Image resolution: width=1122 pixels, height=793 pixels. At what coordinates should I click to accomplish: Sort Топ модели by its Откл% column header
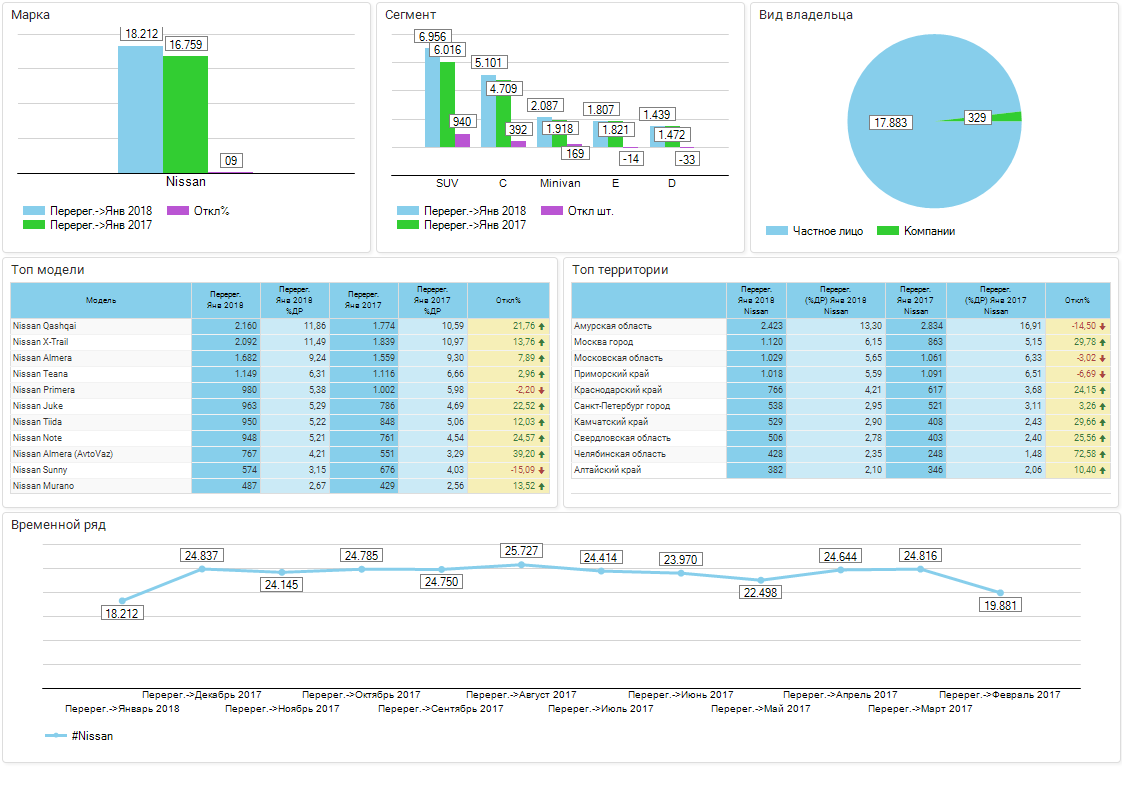[x=509, y=301]
